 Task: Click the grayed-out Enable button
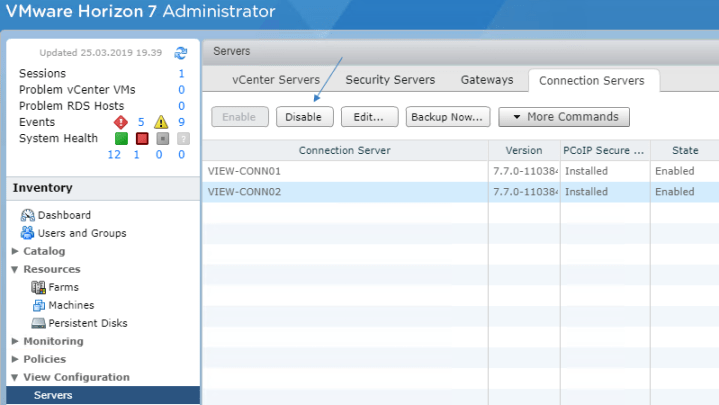point(240,117)
